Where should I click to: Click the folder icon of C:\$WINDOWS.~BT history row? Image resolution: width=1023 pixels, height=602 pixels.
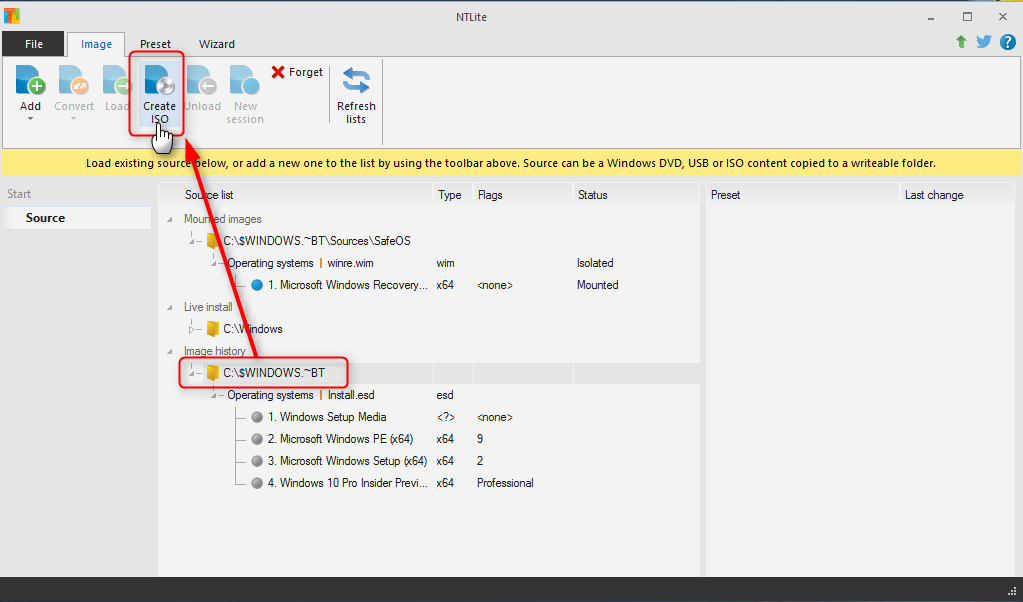click(212, 372)
